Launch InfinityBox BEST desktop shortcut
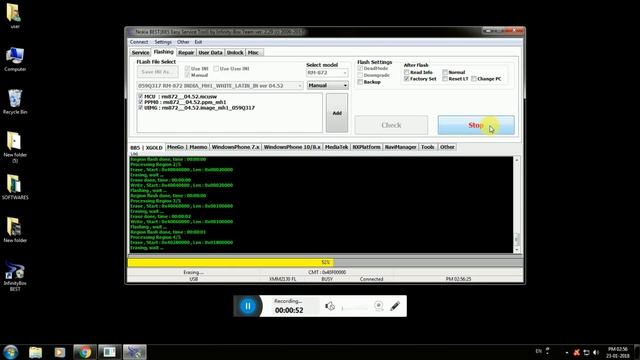Screen dimensions: 640x360 tap(15, 276)
